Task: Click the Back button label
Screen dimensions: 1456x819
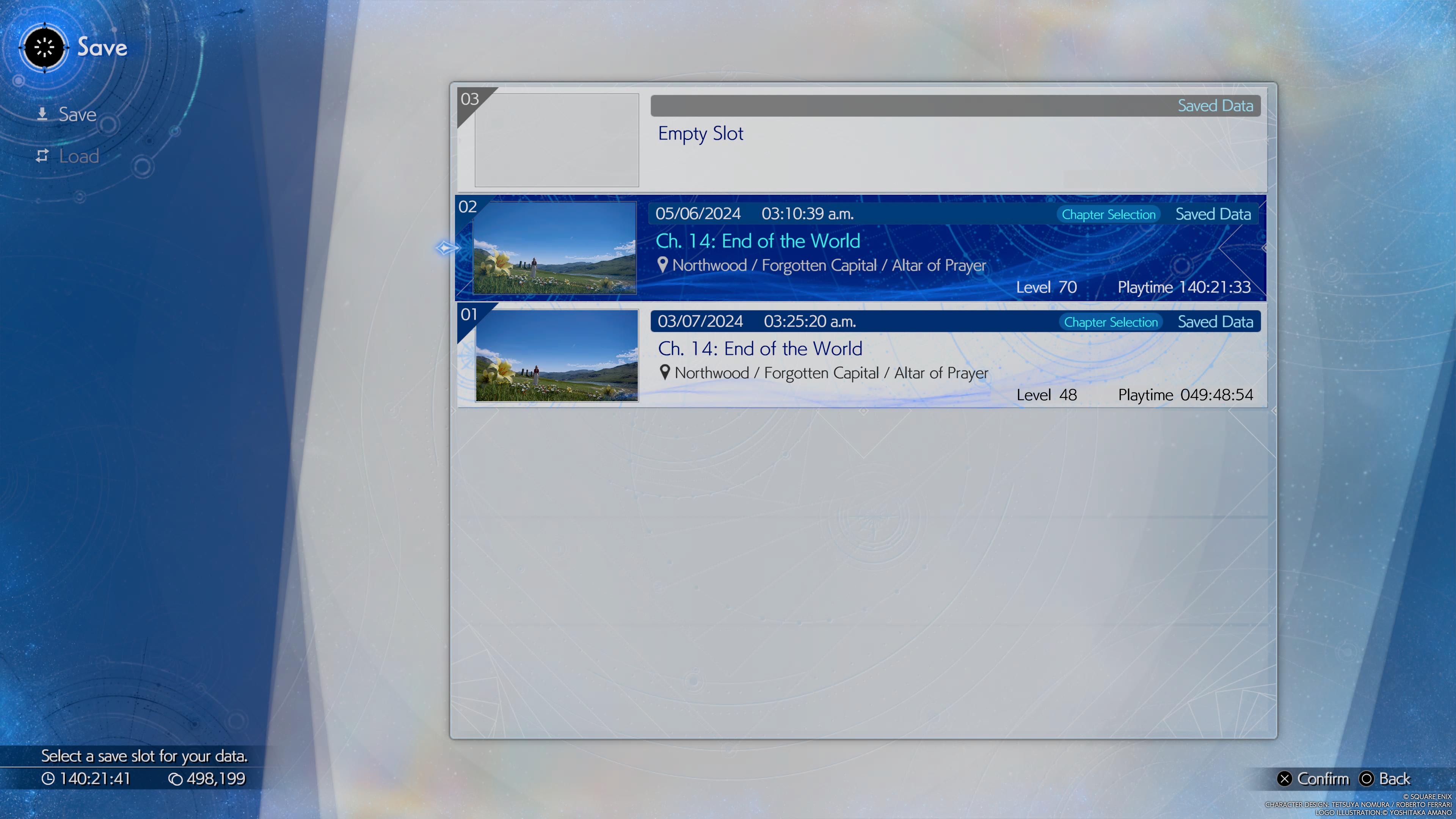Action: pyautogui.click(x=1394, y=779)
